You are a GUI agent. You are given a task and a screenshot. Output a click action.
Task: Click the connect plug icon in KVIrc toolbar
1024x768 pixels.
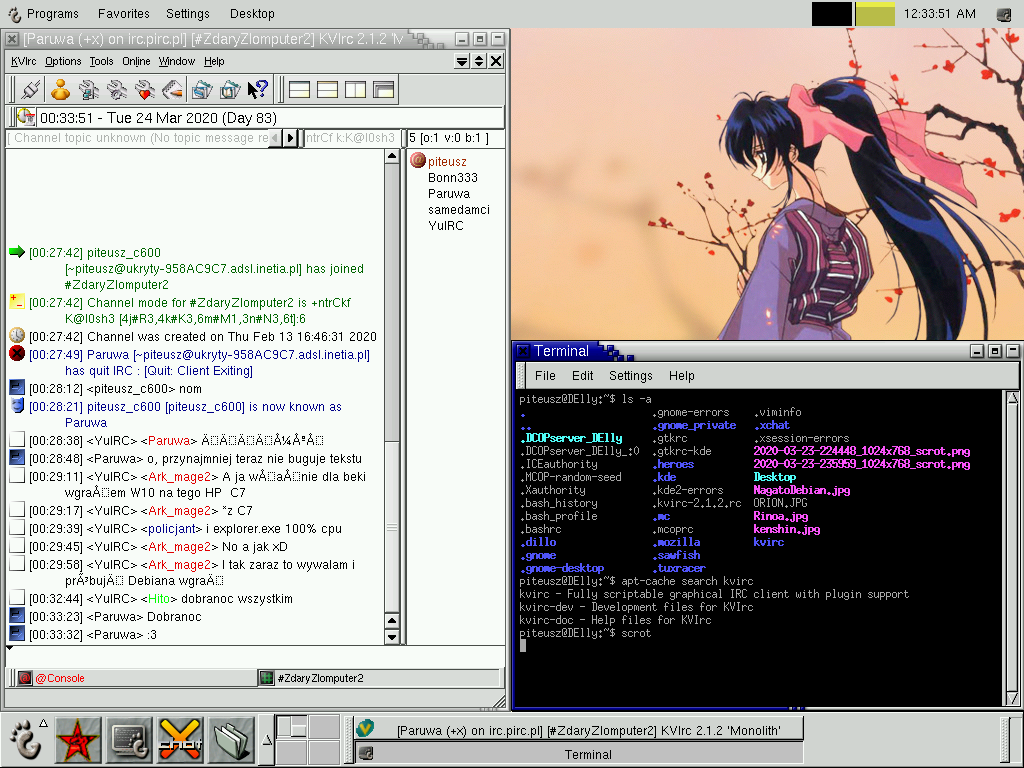point(30,89)
